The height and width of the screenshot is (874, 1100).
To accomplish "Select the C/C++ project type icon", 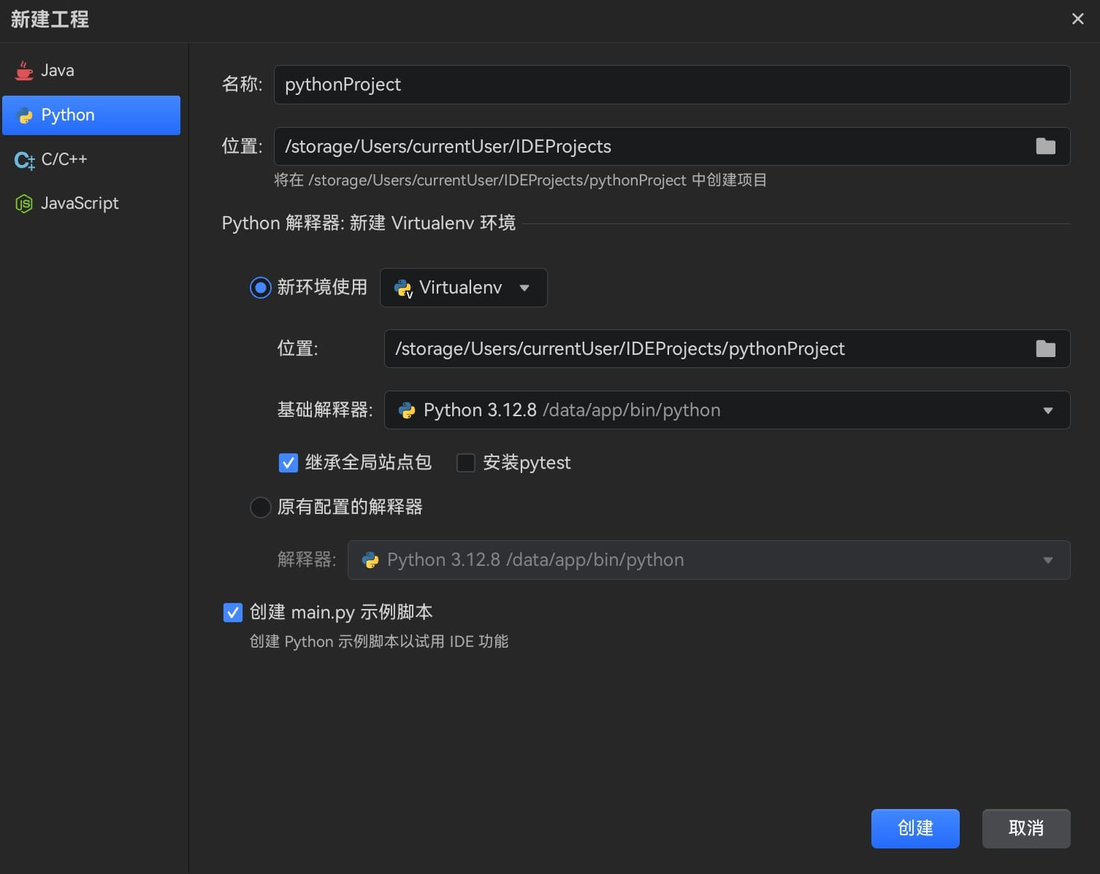I will point(26,159).
